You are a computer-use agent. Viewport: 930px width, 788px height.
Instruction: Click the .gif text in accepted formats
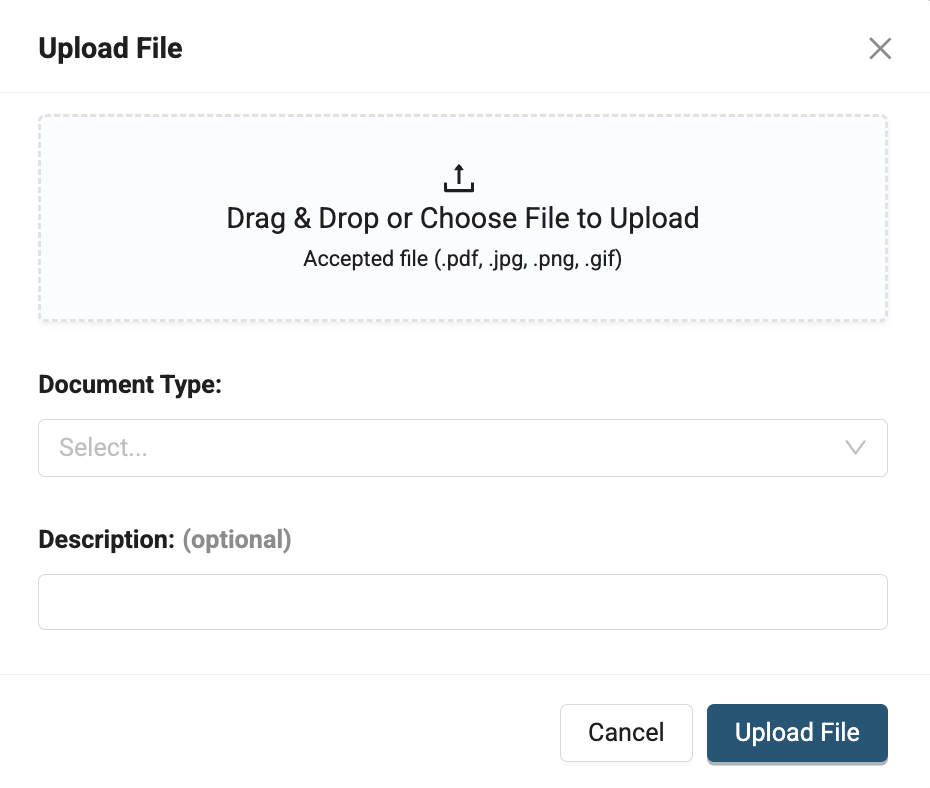(599, 260)
